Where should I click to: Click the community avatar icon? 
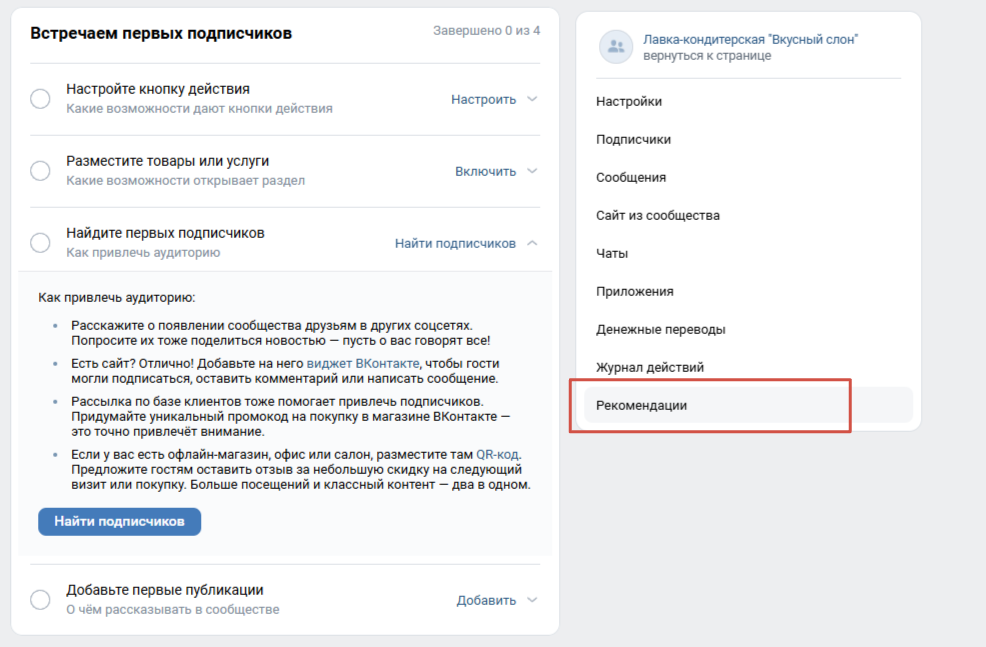click(615, 47)
